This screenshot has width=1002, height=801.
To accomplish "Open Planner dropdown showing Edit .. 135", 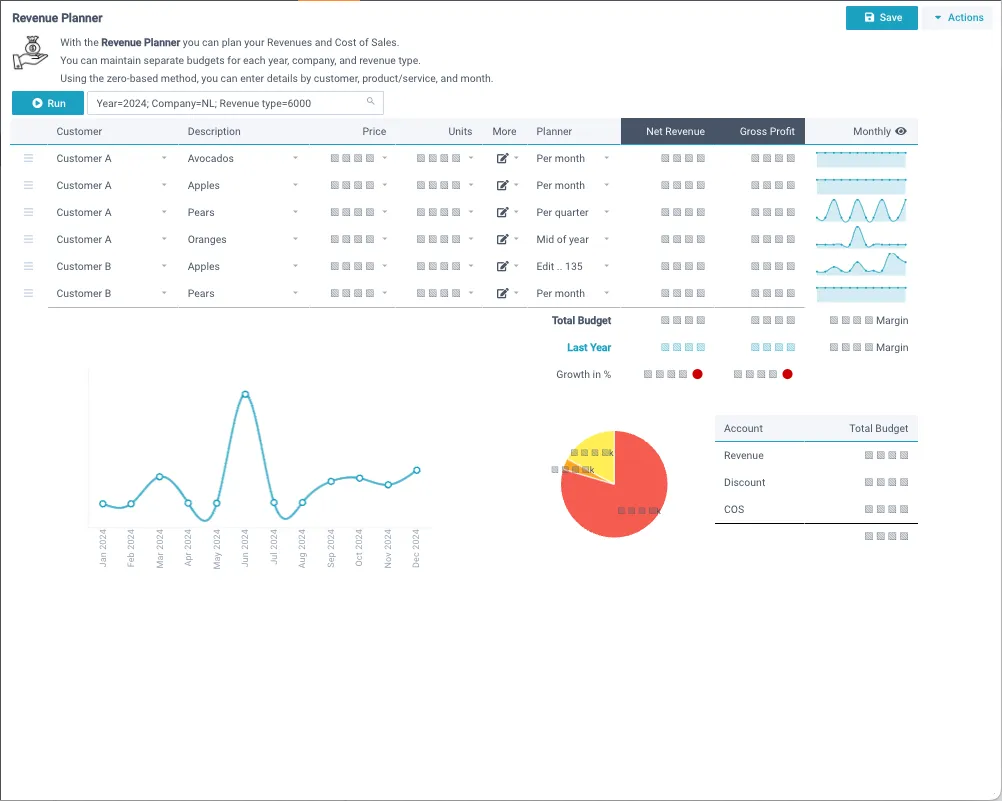I will pos(606,266).
